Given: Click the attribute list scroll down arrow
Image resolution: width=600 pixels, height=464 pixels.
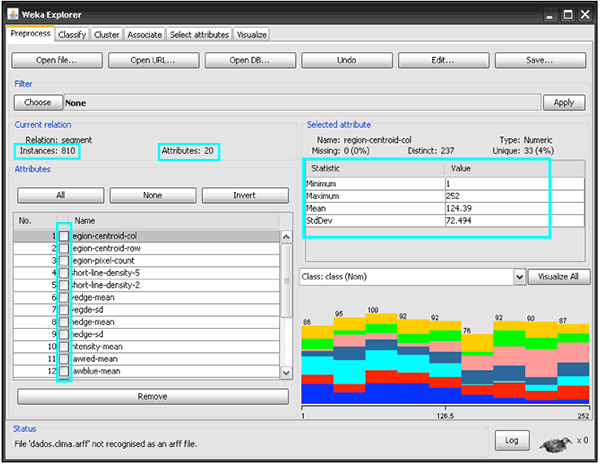Looking at the screenshot, I should (x=286, y=373).
